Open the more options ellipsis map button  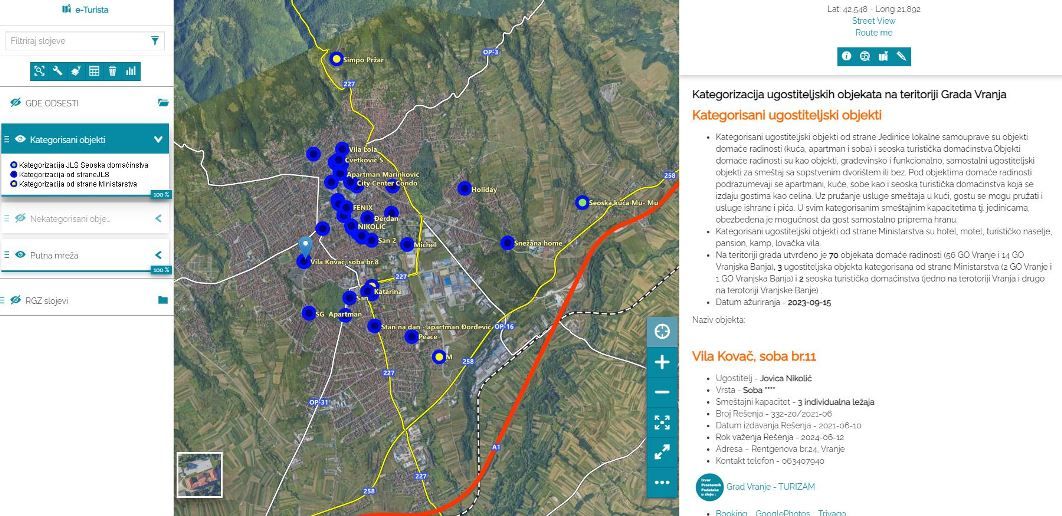661,482
